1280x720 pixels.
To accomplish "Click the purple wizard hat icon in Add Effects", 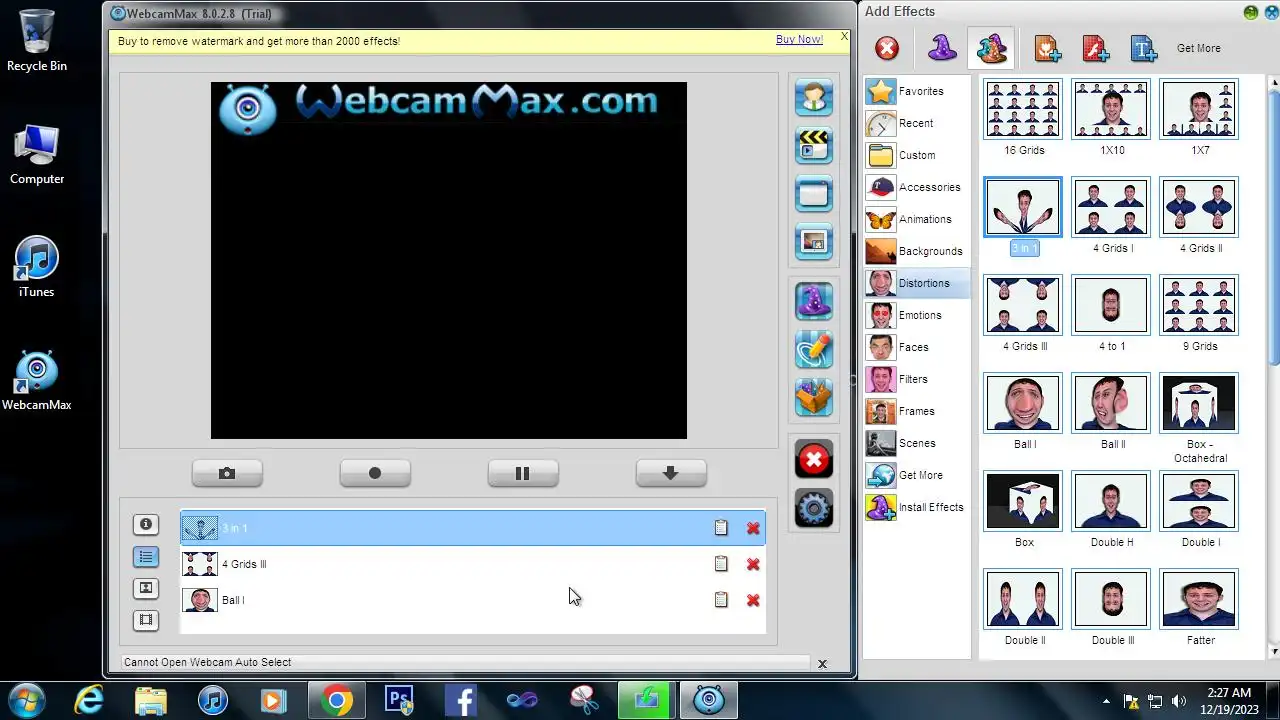I will pyautogui.click(x=942, y=47).
